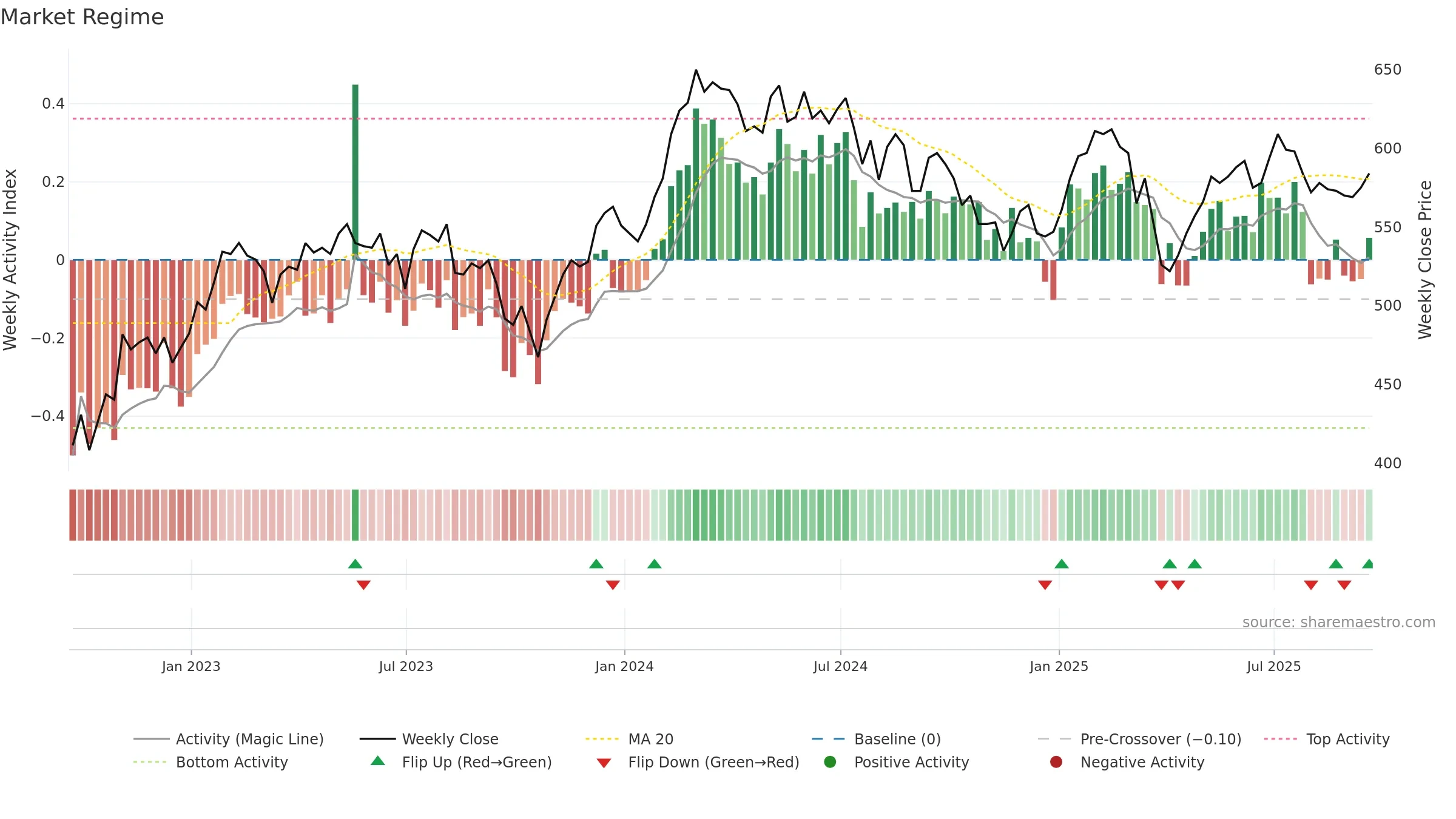Select the red flip-down marker just before Jan 2024
1456x819 pixels.
(613, 585)
